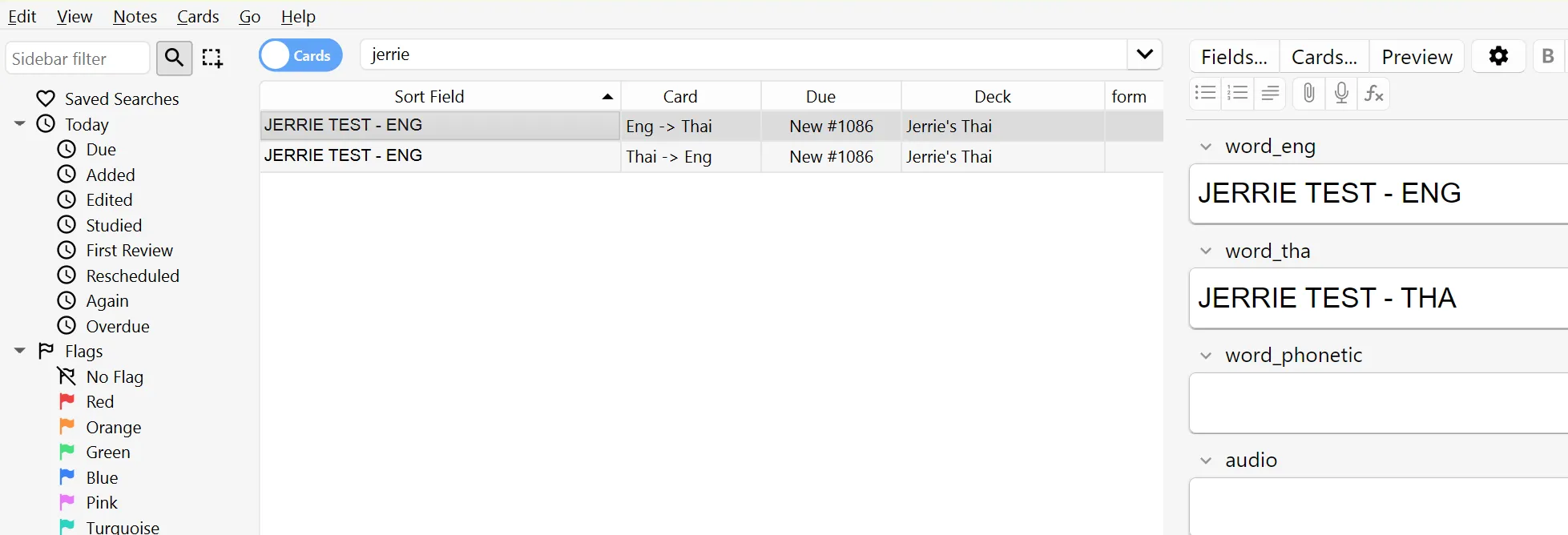Open the text alignment options
Screen dimensions: 1568x535
click(1270, 93)
